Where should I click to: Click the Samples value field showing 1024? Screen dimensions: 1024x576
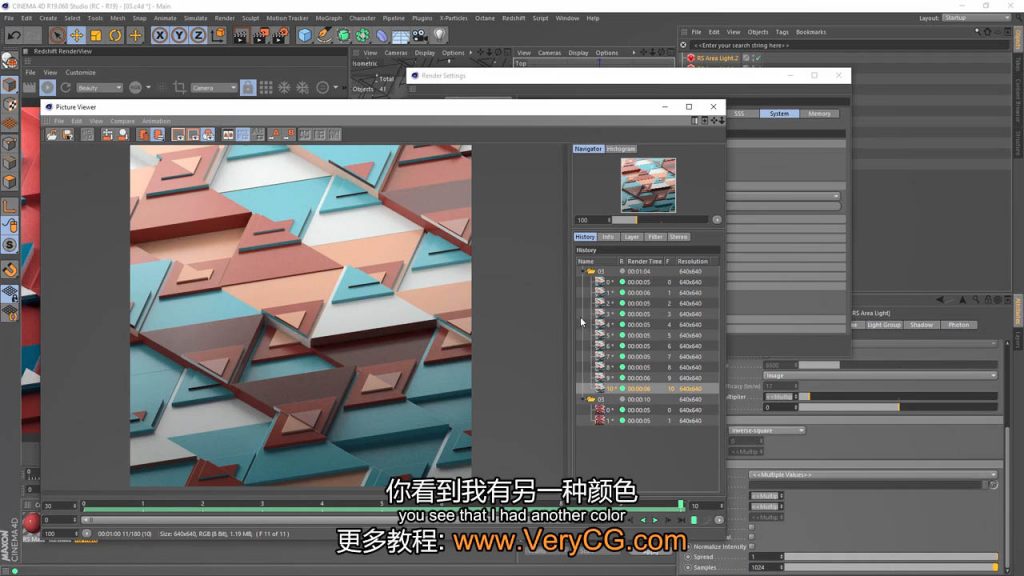pyautogui.click(x=764, y=568)
